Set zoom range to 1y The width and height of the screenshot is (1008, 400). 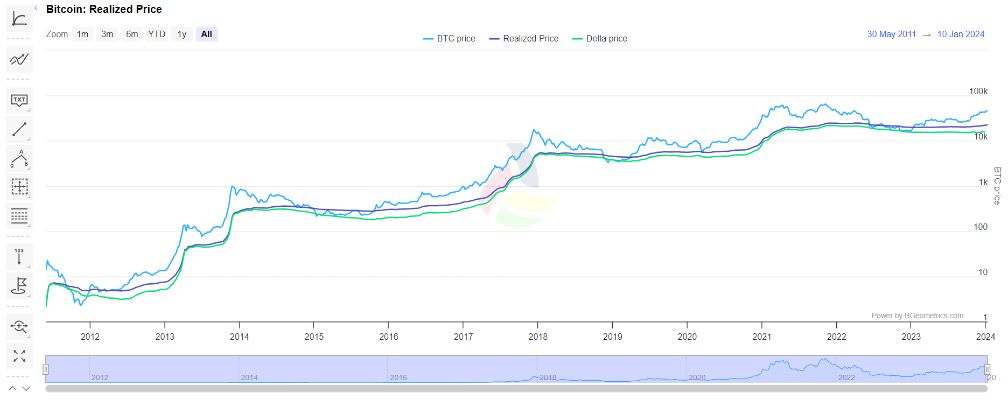pos(182,34)
